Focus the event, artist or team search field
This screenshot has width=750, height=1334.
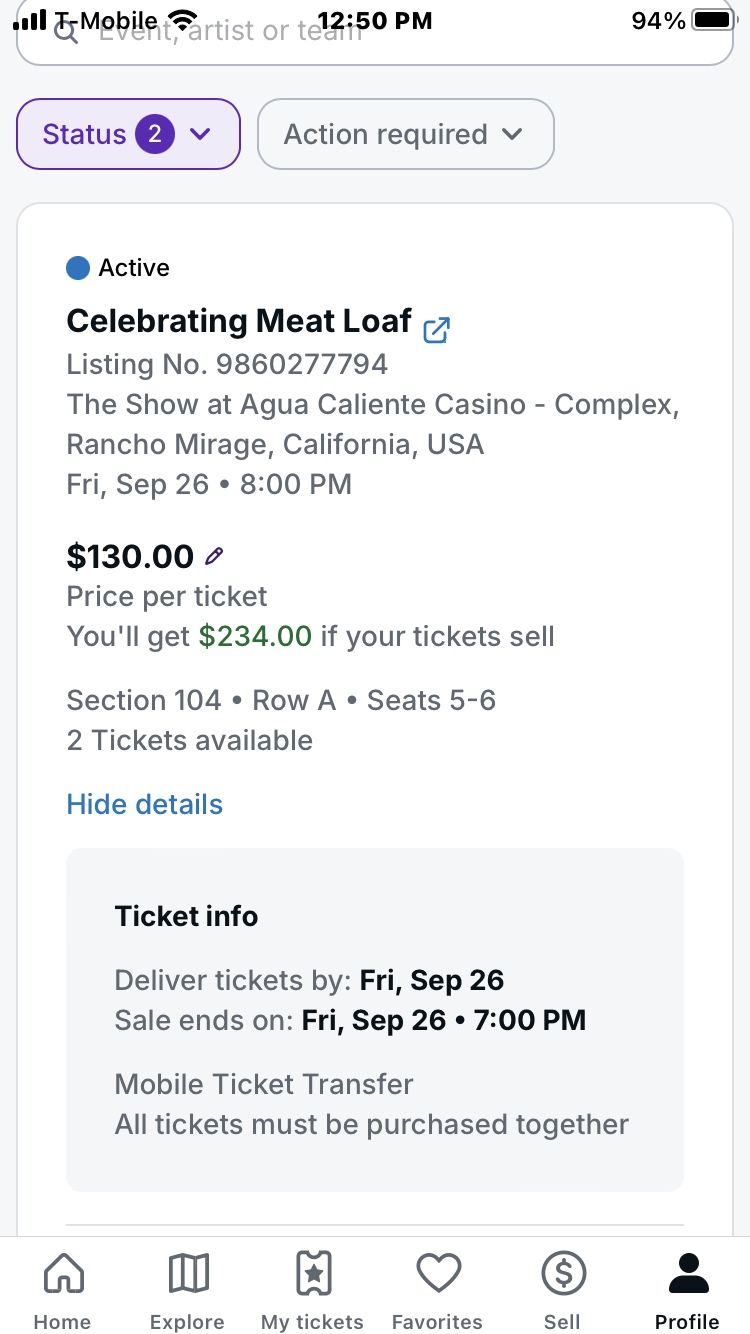pyautogui.click(x=400, y=38)
